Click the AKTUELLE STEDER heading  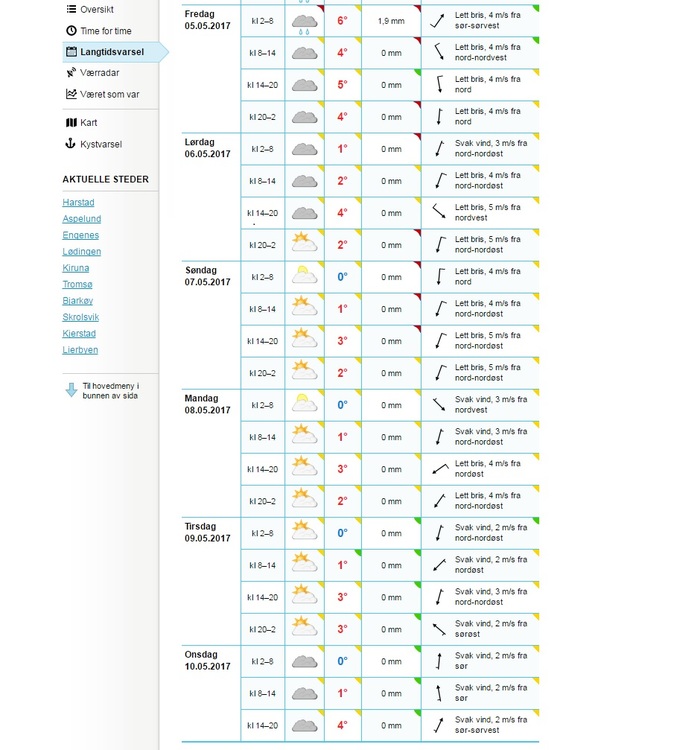pos(106,179)
